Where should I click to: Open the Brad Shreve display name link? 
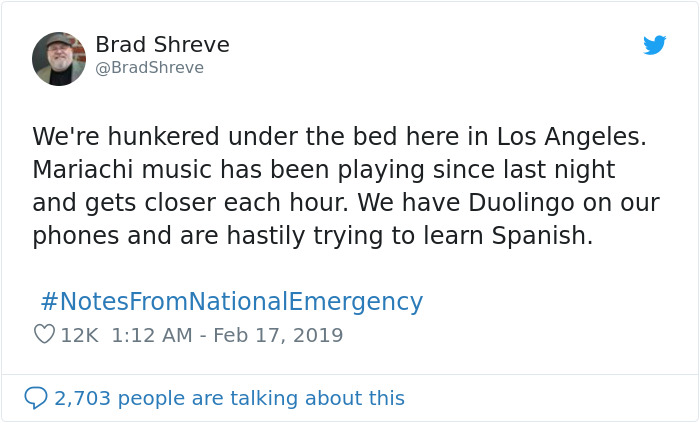coord(162,45)
